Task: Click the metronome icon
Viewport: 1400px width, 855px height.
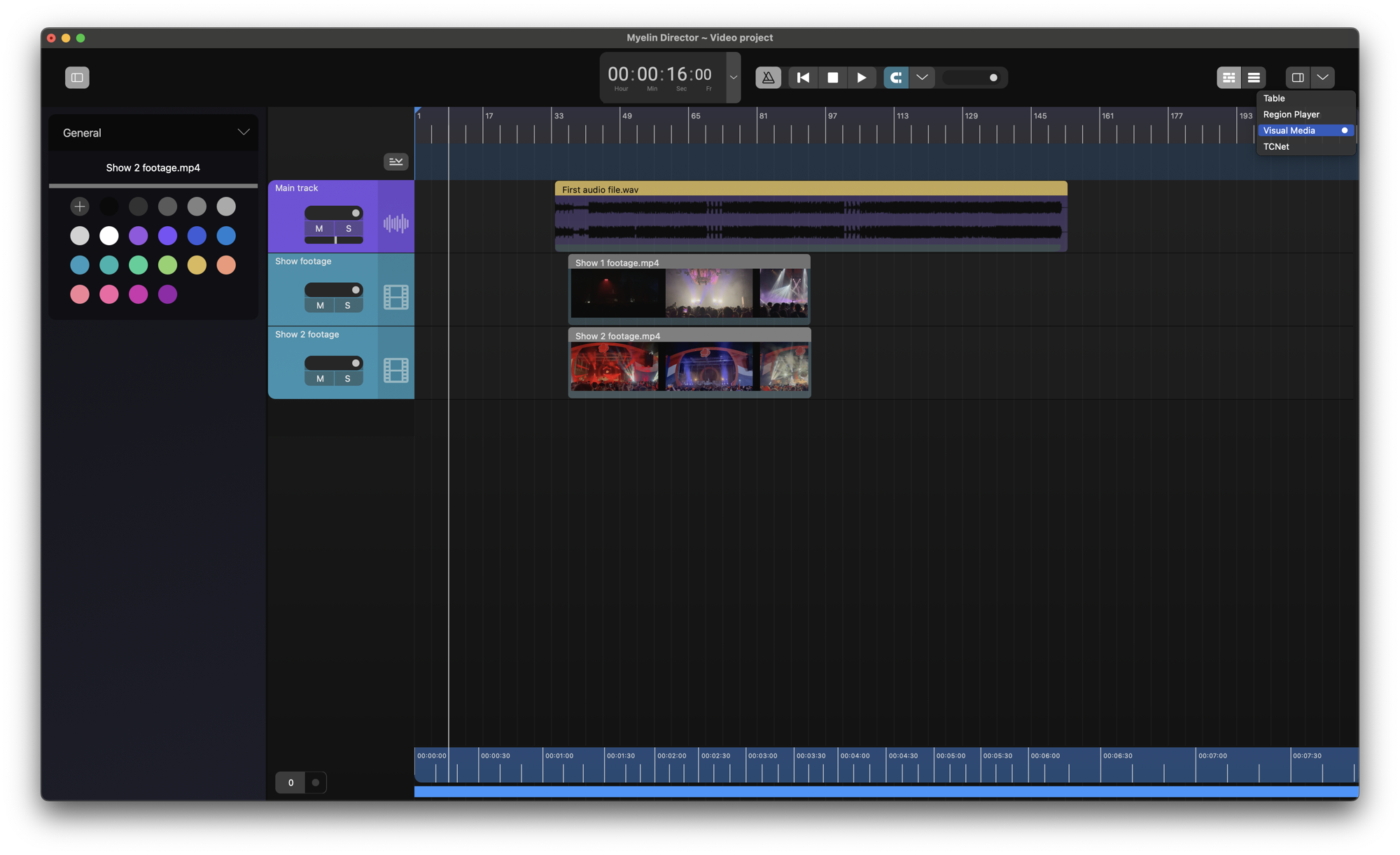Action: pos(768,77)
